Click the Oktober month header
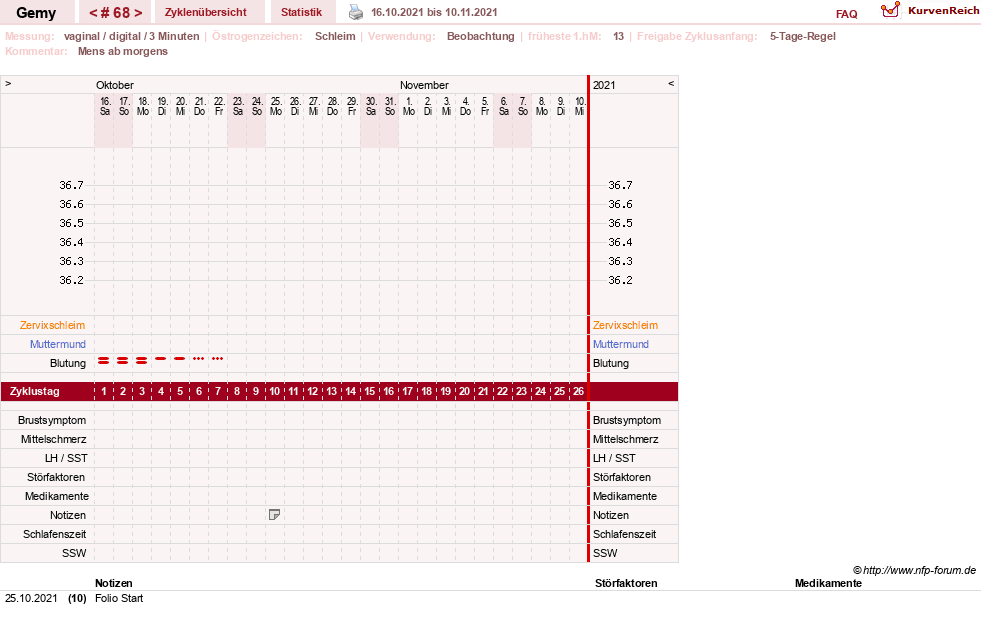This screenshot has height=622, width=981. [x=114, y=85]
